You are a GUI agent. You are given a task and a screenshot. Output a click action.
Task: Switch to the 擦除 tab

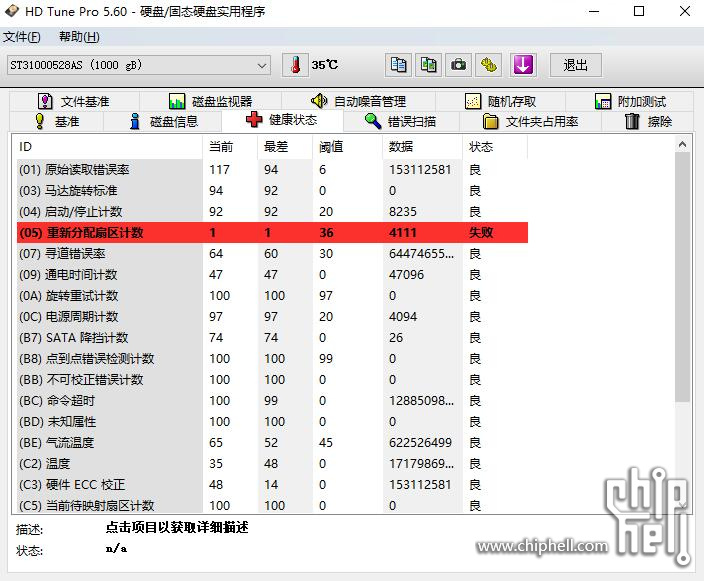point(647,121)
